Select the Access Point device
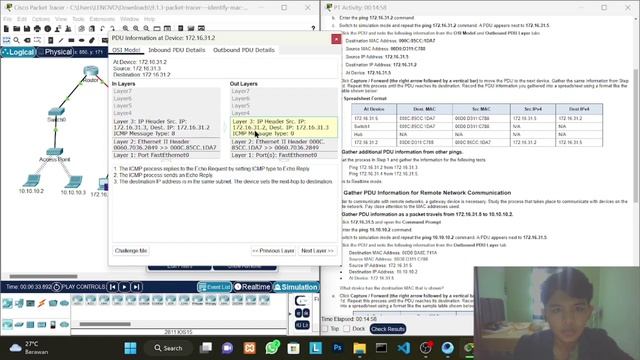 point(55,151)
